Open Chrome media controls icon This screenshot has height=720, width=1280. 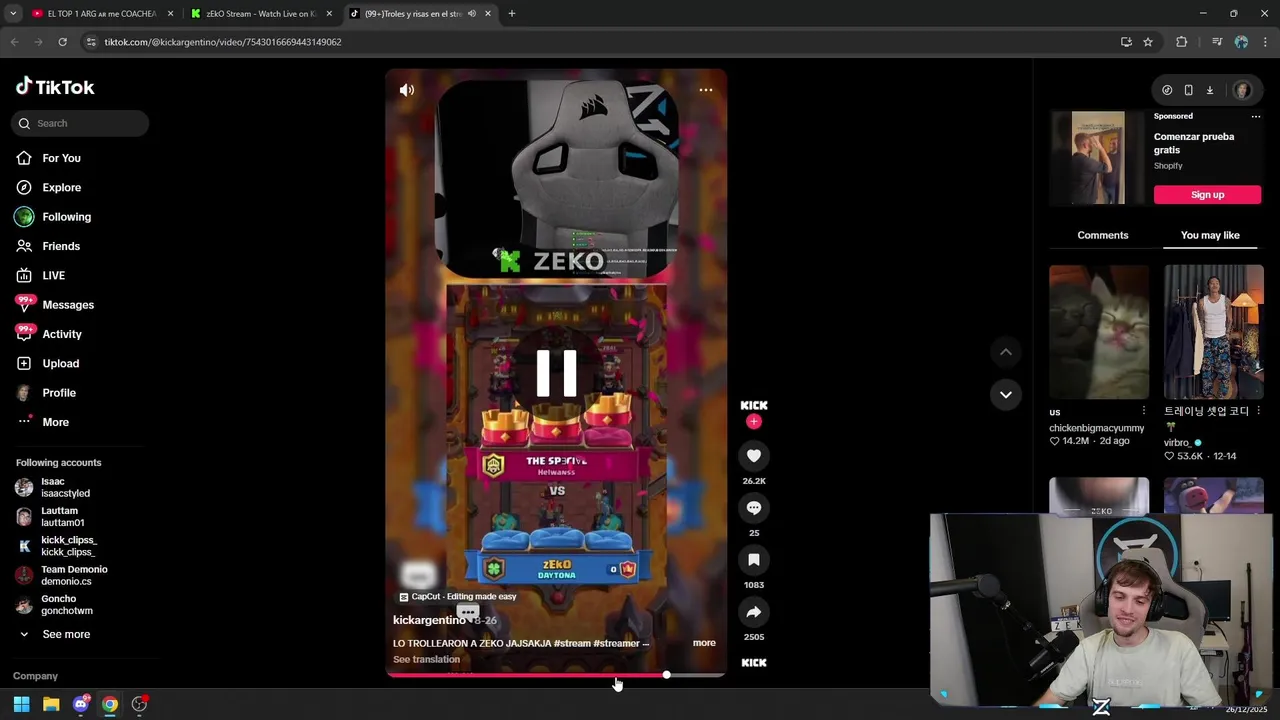[1217, 42]
